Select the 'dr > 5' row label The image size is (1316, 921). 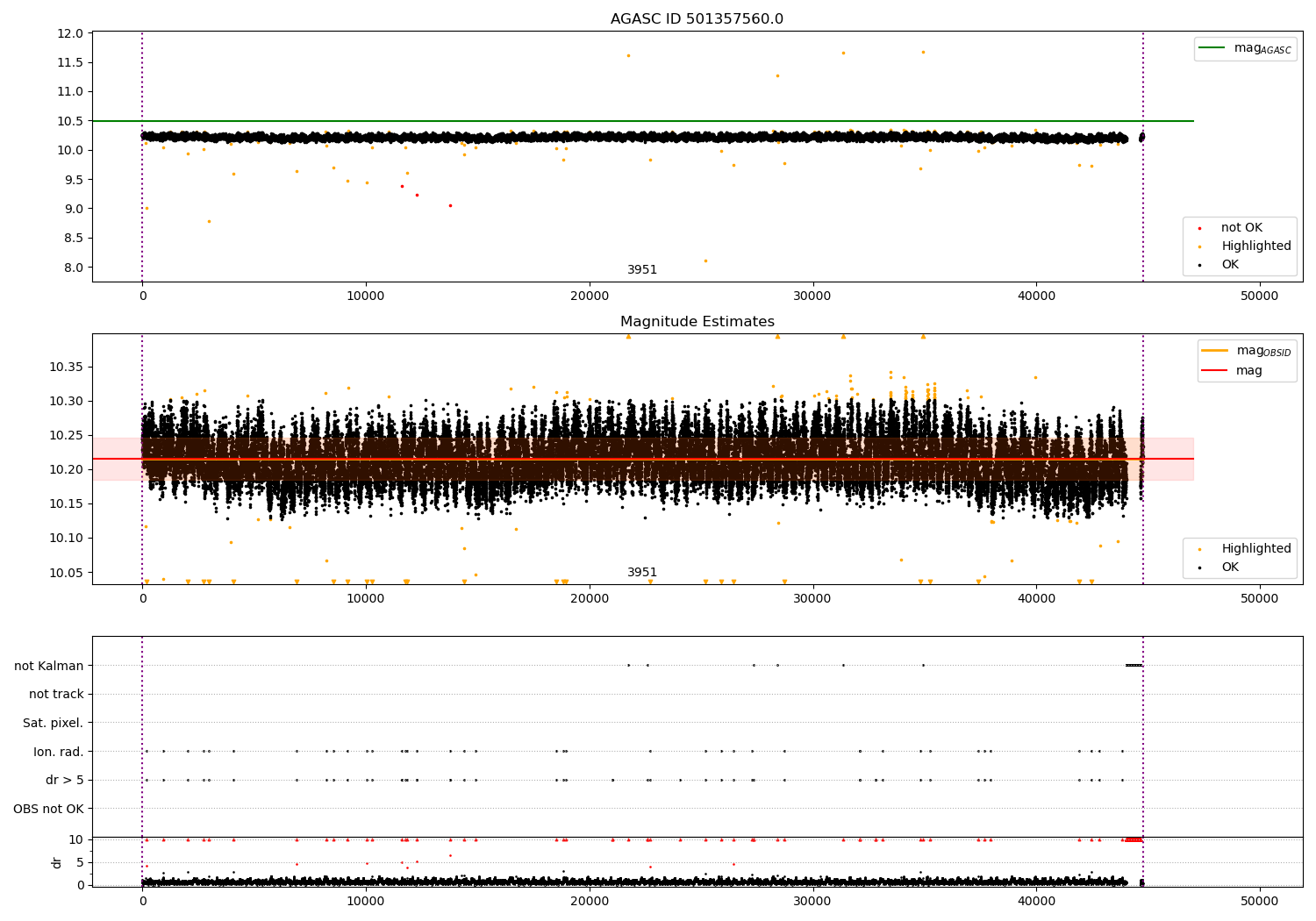click(x=65, y=780)
